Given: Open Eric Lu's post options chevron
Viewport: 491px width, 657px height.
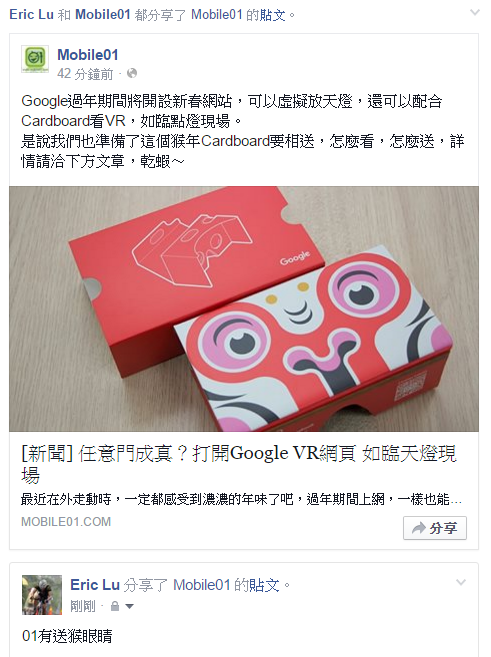Looking at the screenshot, I should [x=461, y=582].
